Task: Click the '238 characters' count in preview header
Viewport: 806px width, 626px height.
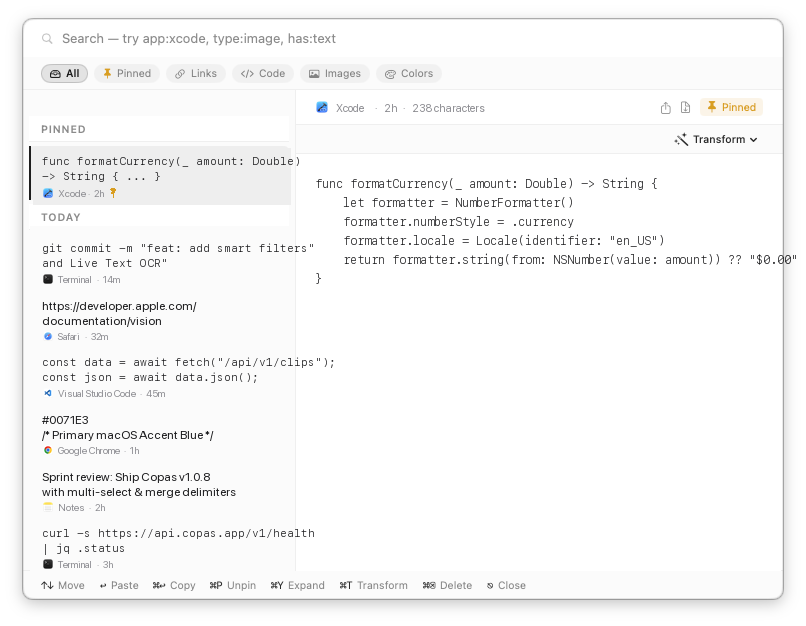Action: point(448,108)
